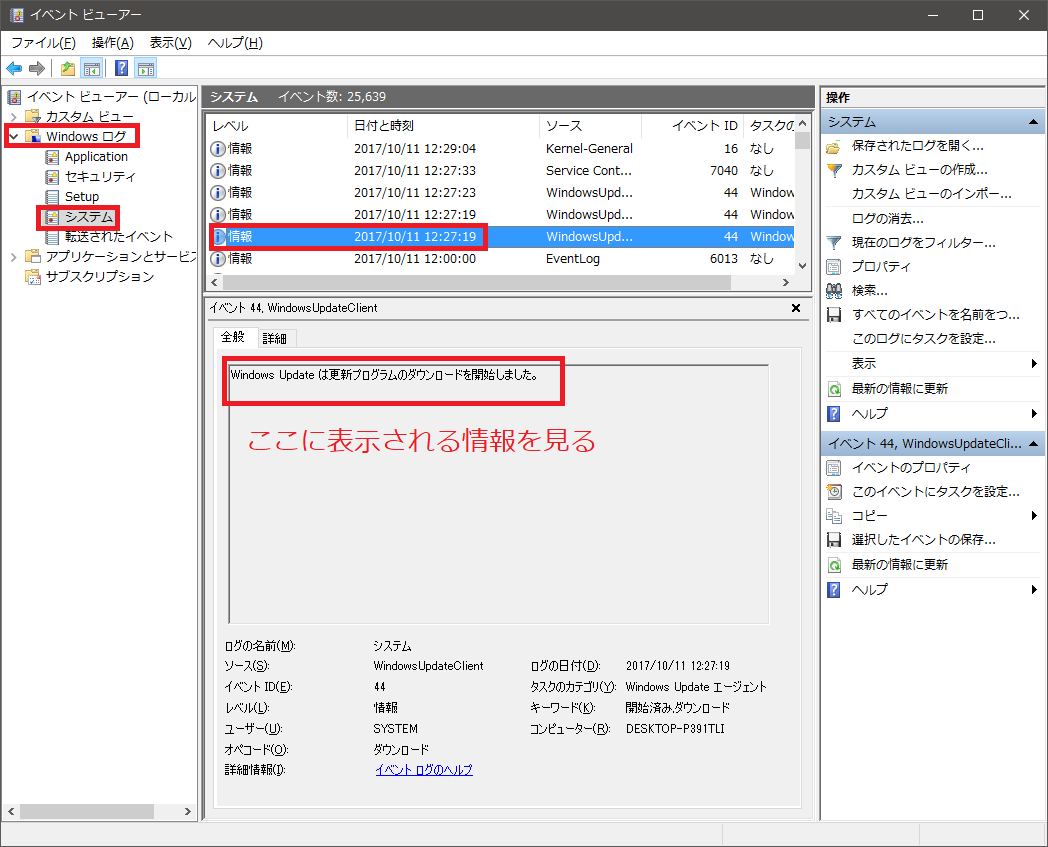Click the Application log icon in the tree
Image resolution: width=1048 pixels, height=847 pixels.
click(52, 157)
